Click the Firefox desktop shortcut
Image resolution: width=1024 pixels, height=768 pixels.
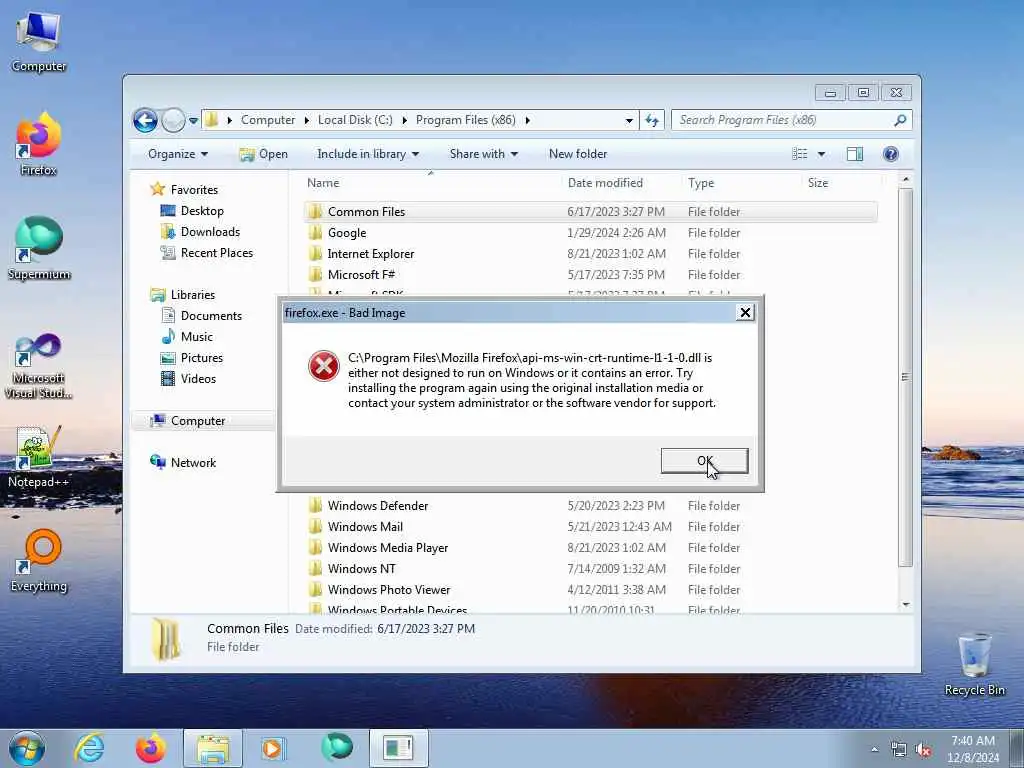tap(39, 144)
